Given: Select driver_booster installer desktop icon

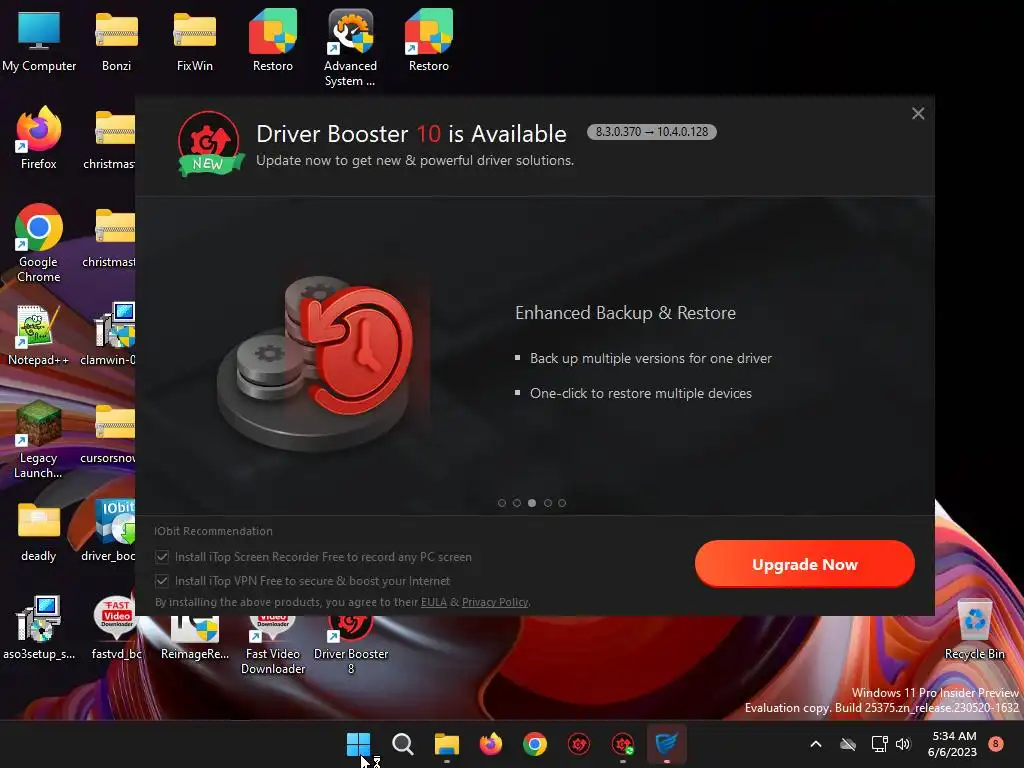Looking at the screenshot, I should (x=108, y=532).
